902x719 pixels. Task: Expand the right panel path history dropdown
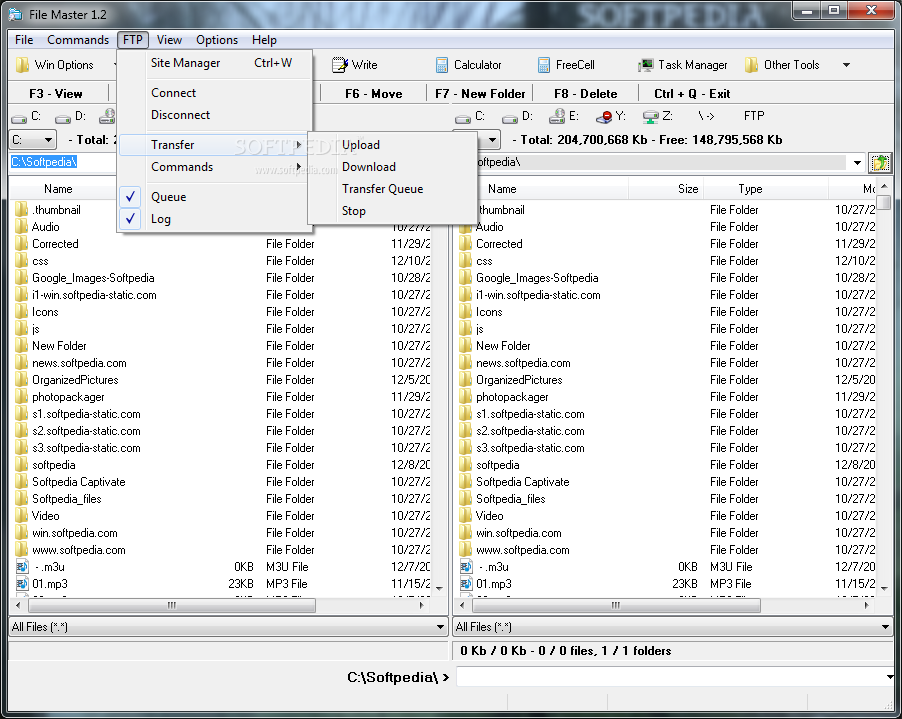coord(857,163)
